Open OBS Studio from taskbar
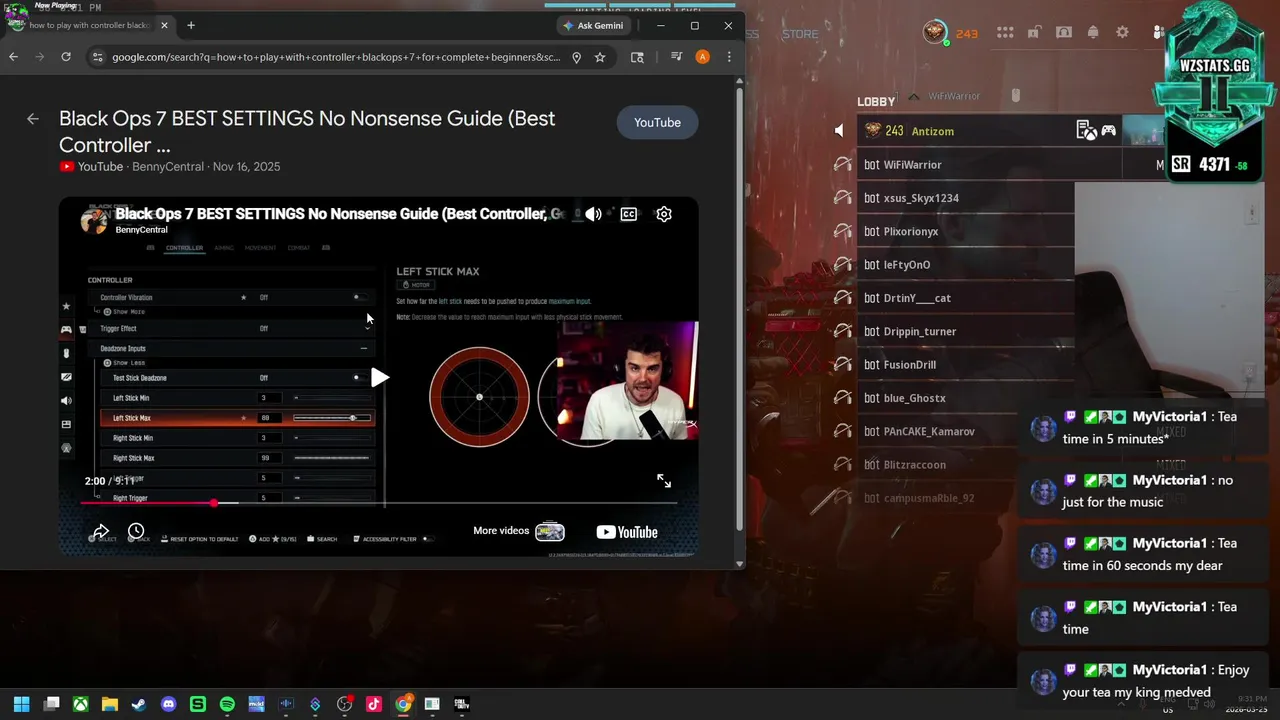This screenshot has height=720, width=1280. pos(345,704)
